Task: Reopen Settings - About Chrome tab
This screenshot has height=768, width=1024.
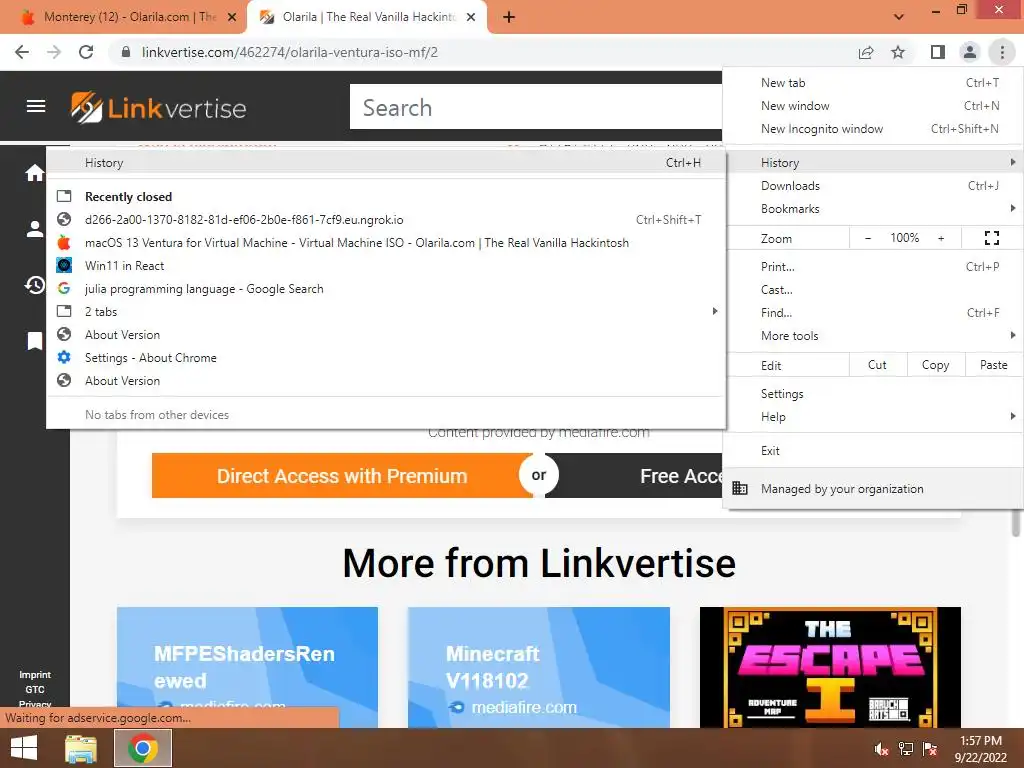Action: pos(387,358)
